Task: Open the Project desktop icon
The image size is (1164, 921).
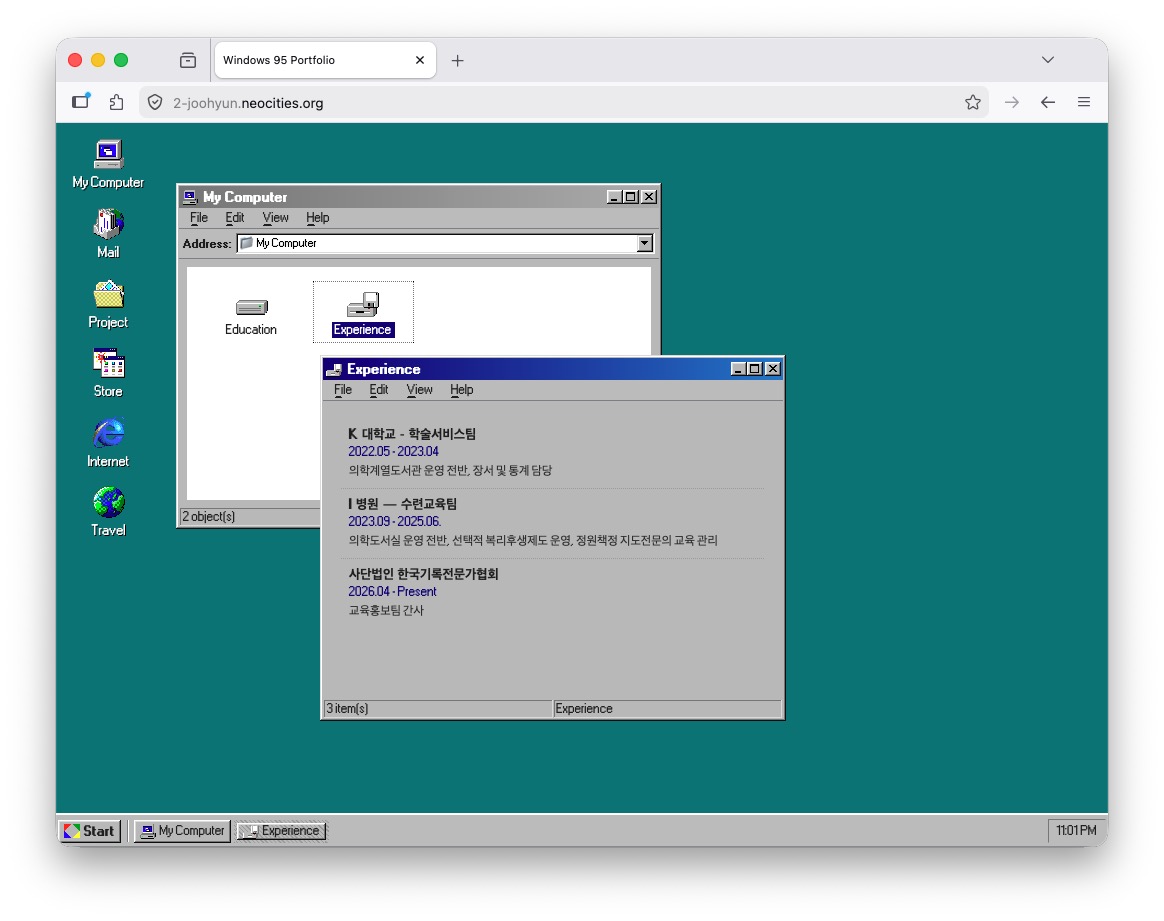Action: point(108,303)
